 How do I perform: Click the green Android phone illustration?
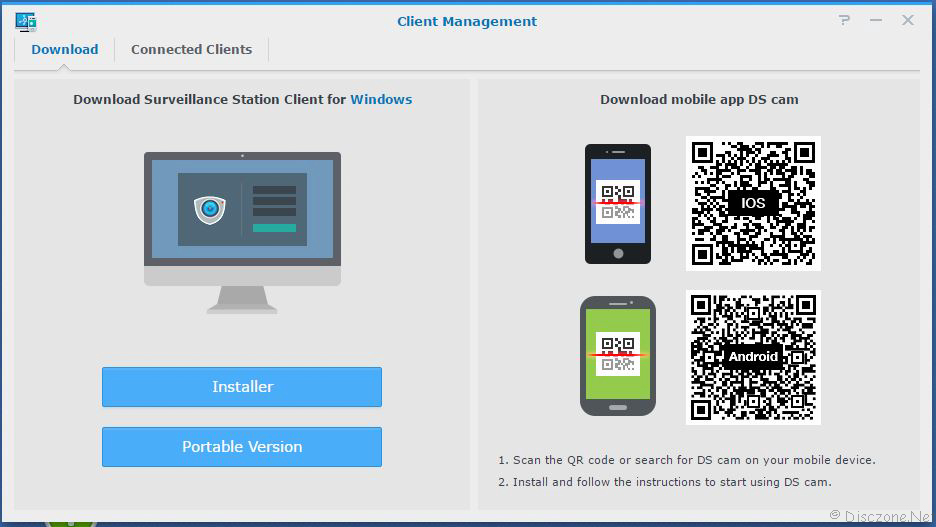click(x=618, y=356)
